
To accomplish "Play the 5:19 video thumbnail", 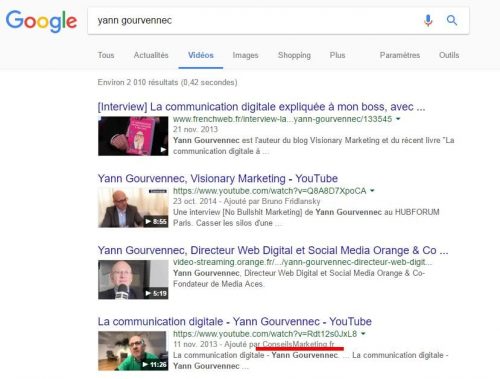I will [x=133, y=279].
